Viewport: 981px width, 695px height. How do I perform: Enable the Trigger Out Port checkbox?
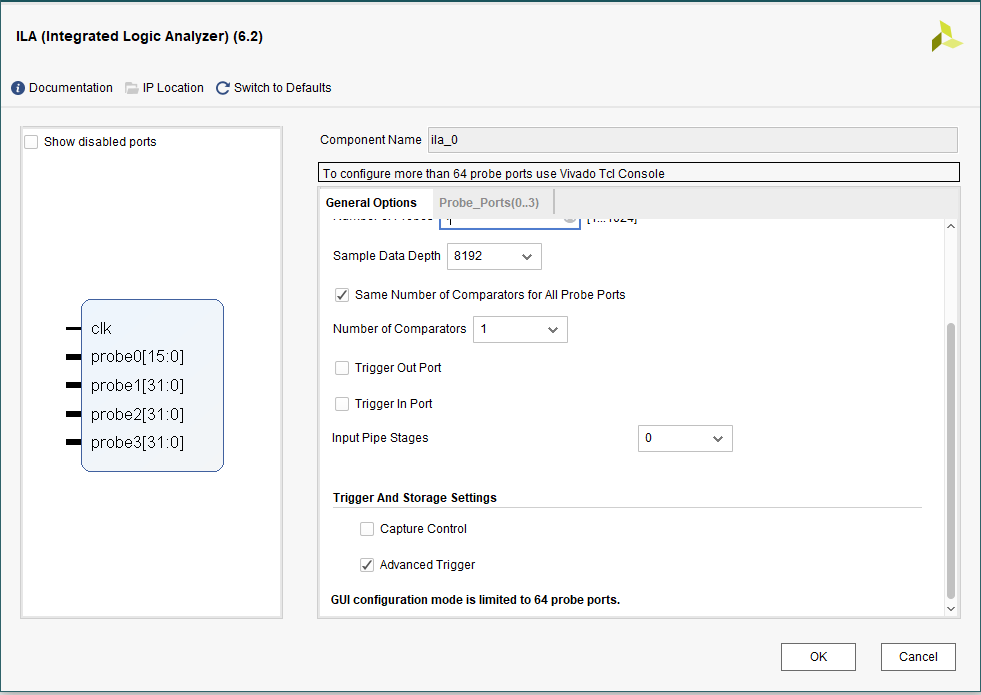[x=342, y=368]
